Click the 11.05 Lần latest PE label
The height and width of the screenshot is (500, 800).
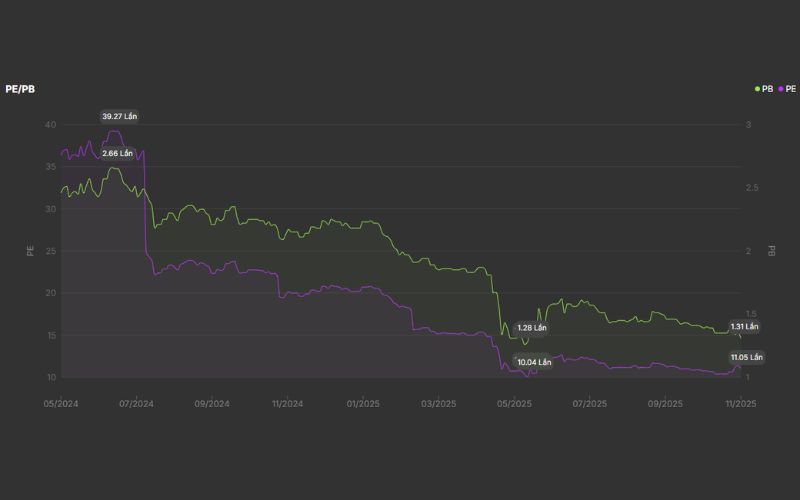(x=746, y=357)
